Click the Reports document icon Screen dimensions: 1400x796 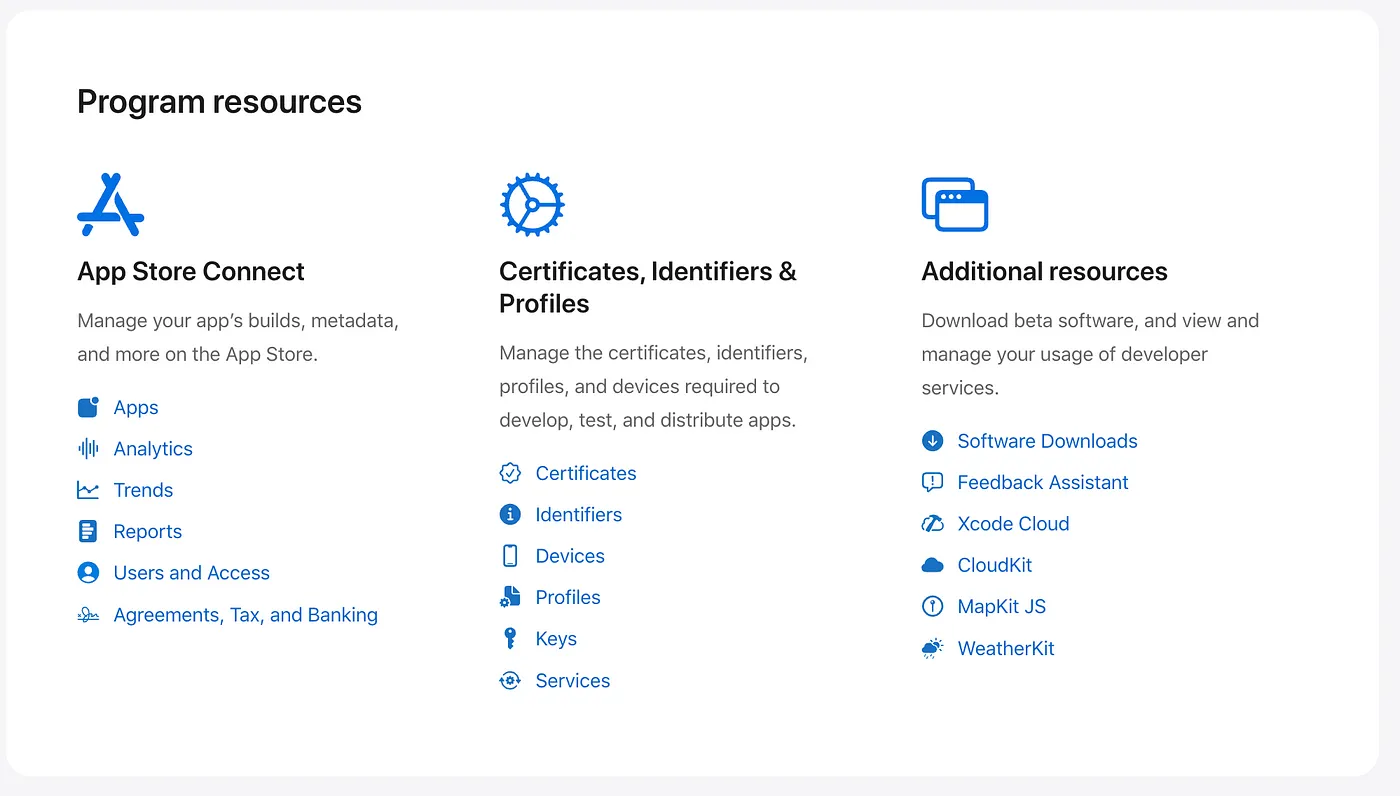point(88,531)
